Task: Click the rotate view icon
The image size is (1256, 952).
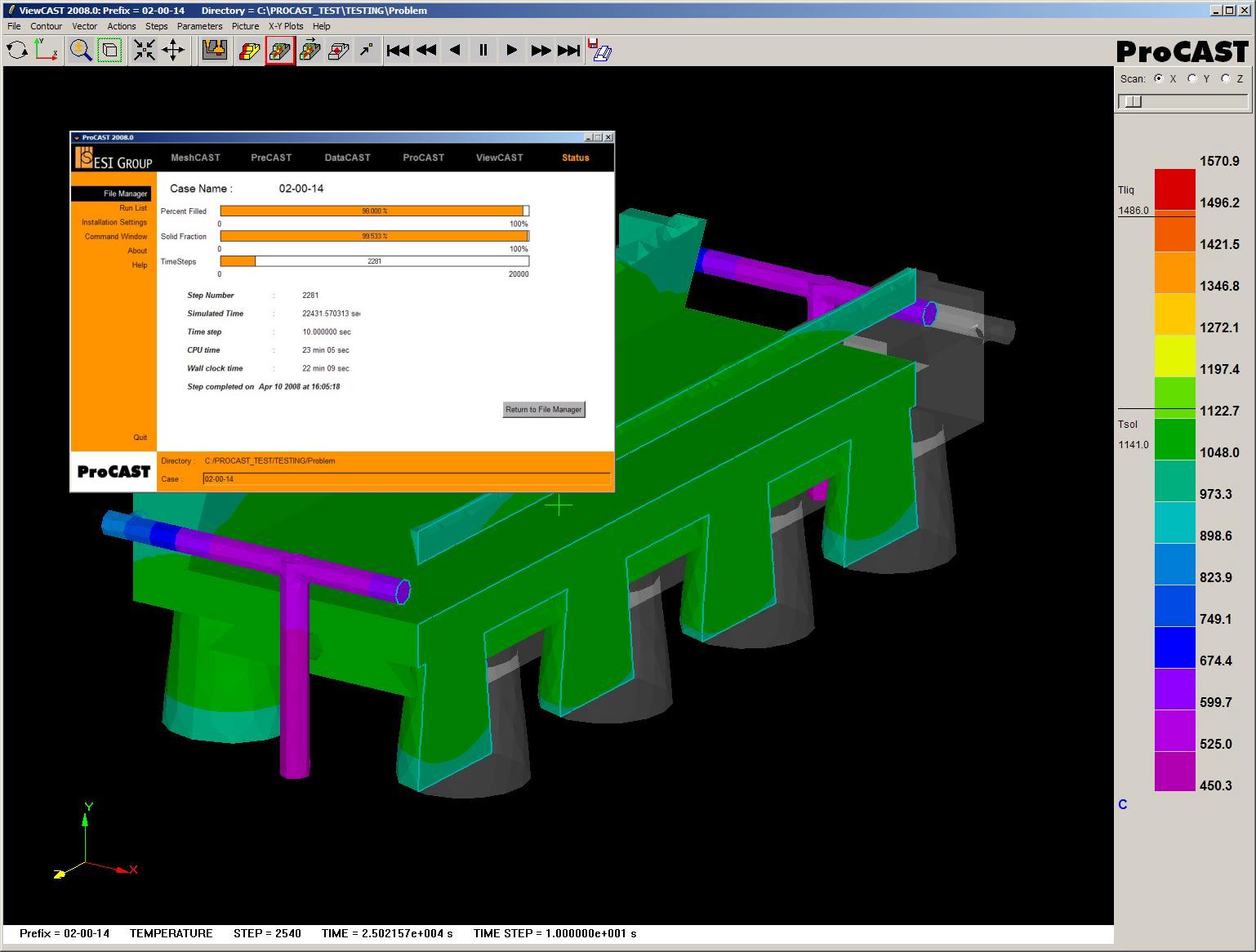Action: pos(17,51)
